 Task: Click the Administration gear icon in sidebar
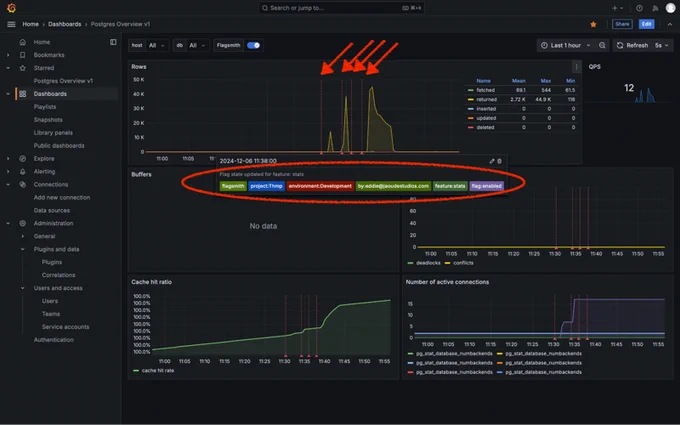[x=23, y=223]
